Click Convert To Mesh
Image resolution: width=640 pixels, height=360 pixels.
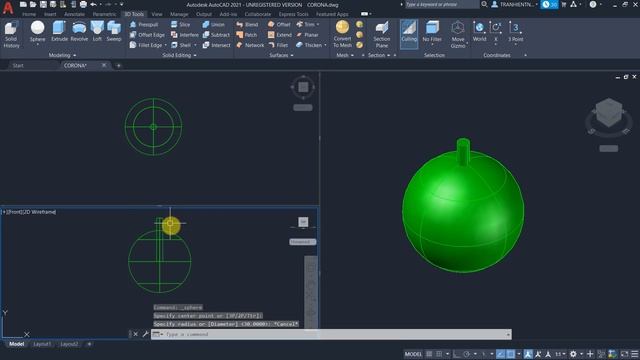[x=342, y=34]
